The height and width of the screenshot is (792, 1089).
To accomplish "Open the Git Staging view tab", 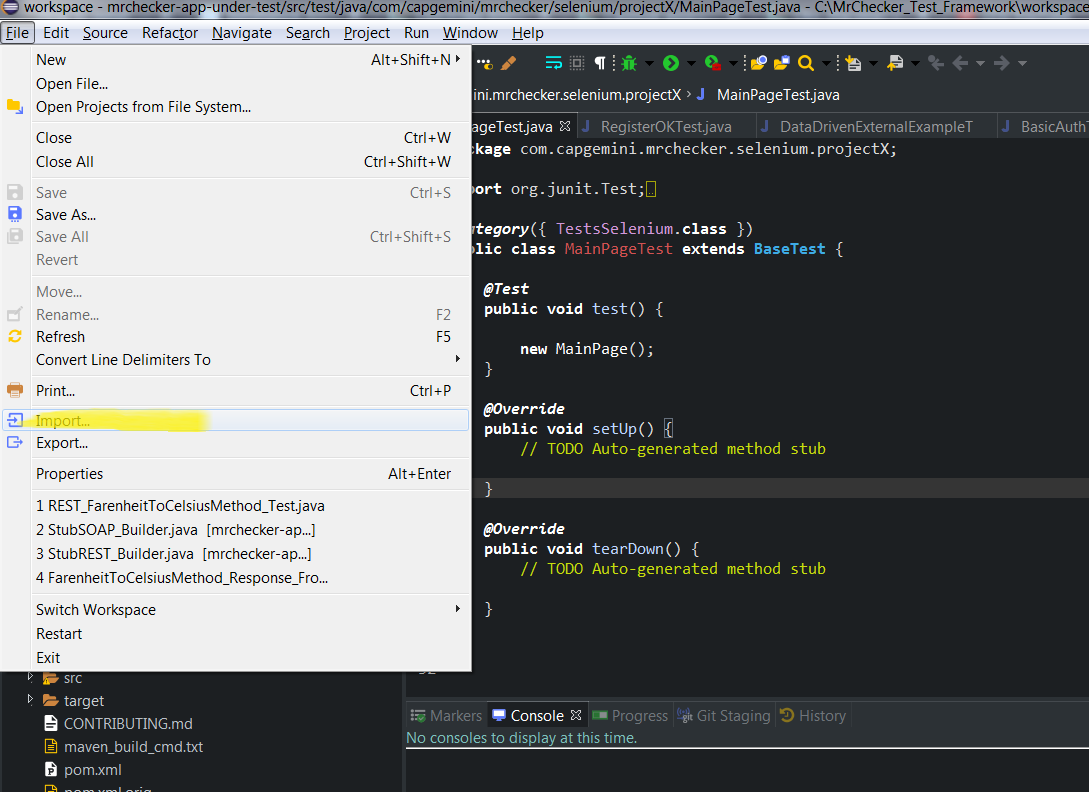I will coord(733,715).
